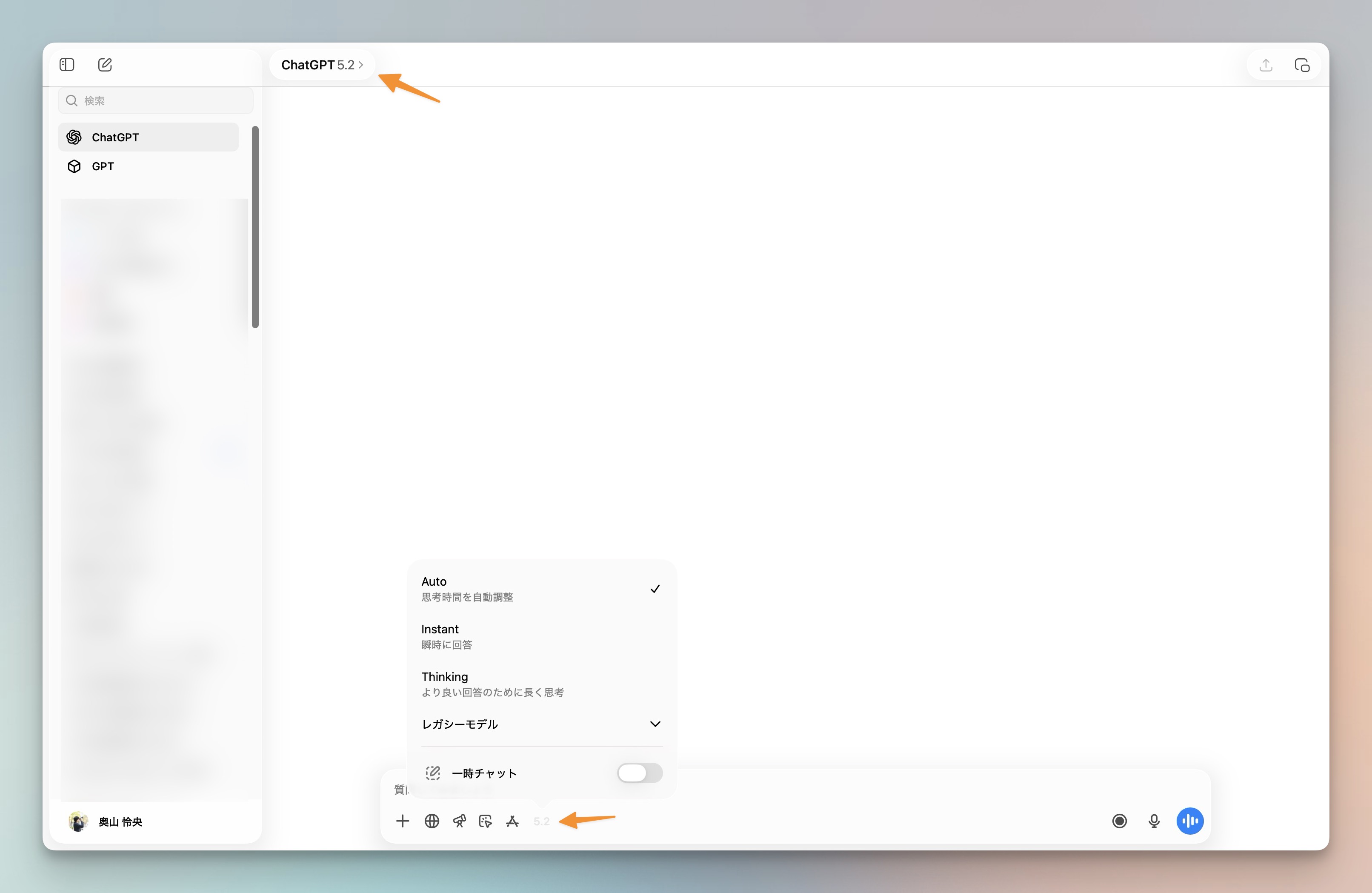
Task: Select the deep research telescope icon
Action: click(x=460, y=820)
